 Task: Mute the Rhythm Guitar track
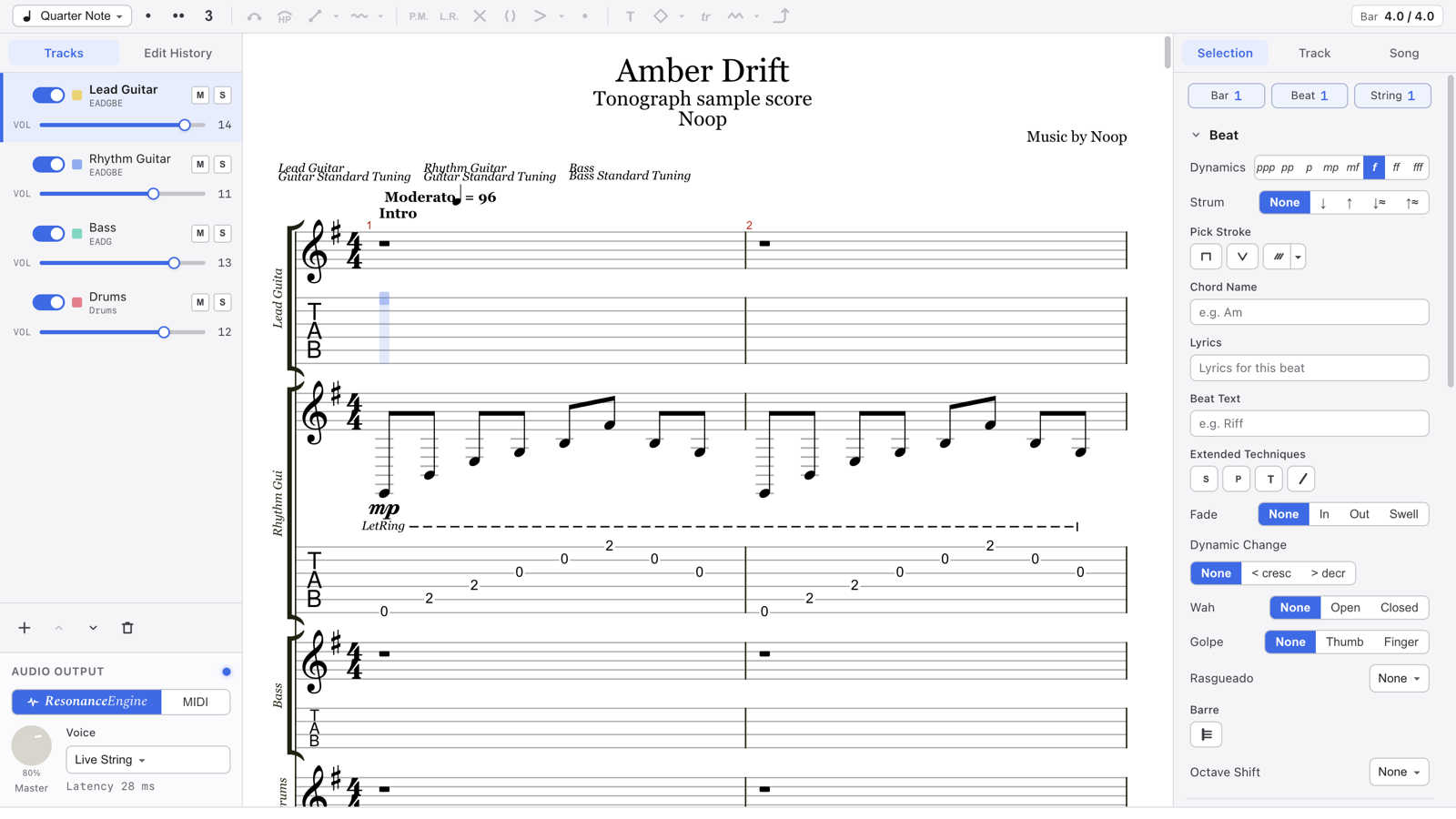(200, 165)
